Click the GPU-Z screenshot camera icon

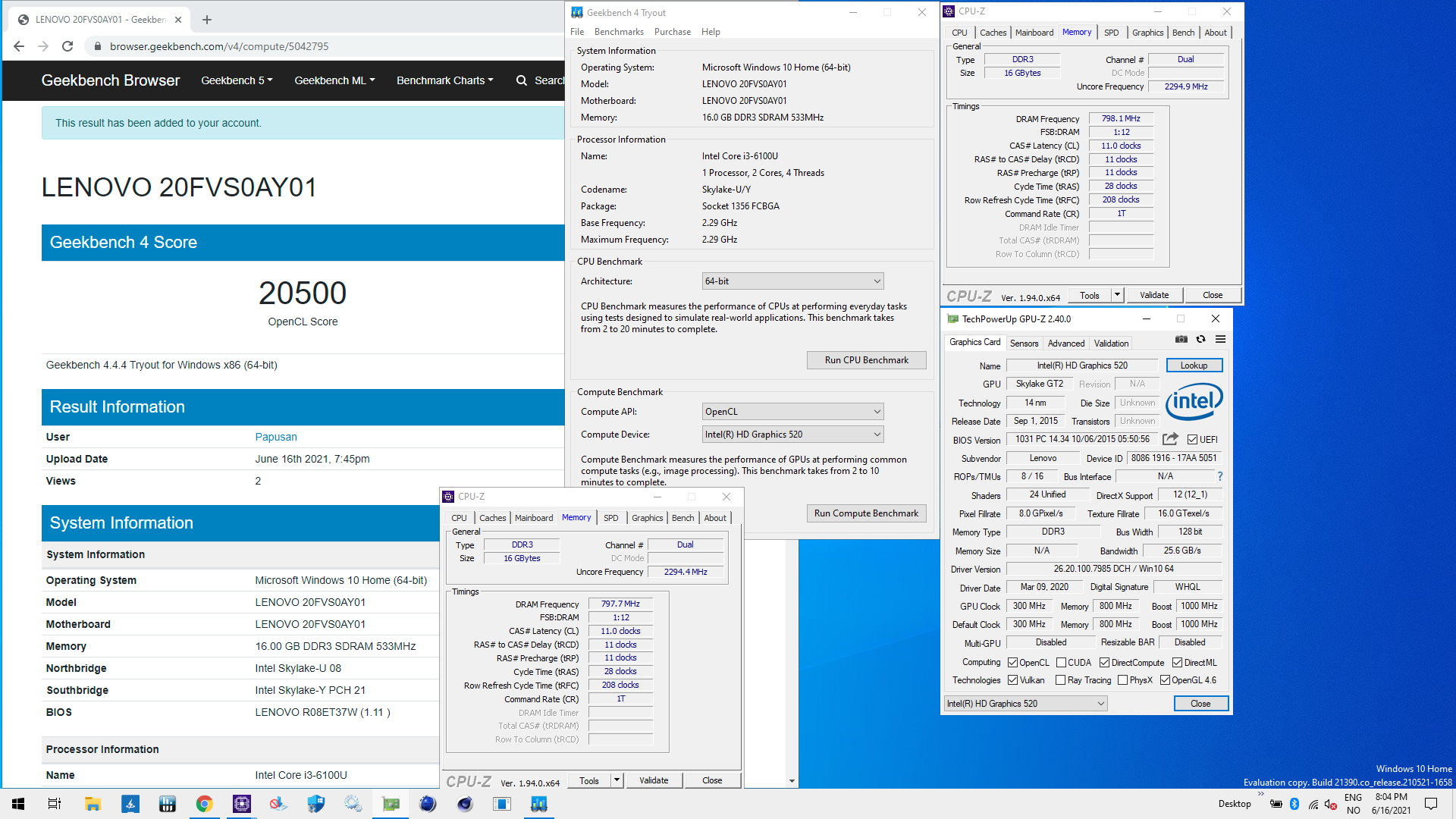tap(1181, 339)
